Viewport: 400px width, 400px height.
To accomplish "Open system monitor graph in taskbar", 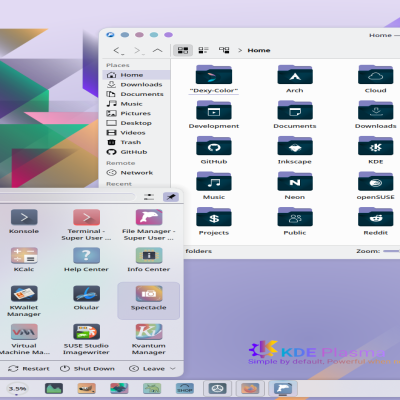I will [54, 389].
